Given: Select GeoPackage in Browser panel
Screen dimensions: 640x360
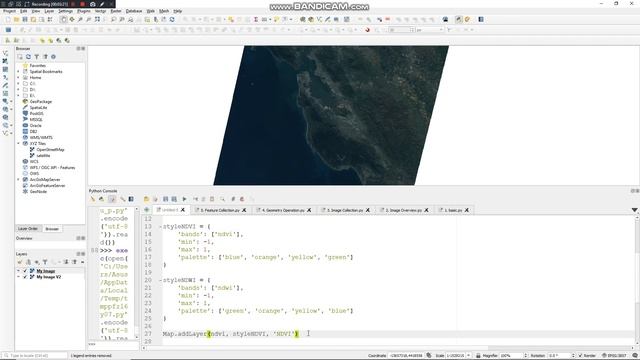Looking at the screenshot, I should pos(41,102).
